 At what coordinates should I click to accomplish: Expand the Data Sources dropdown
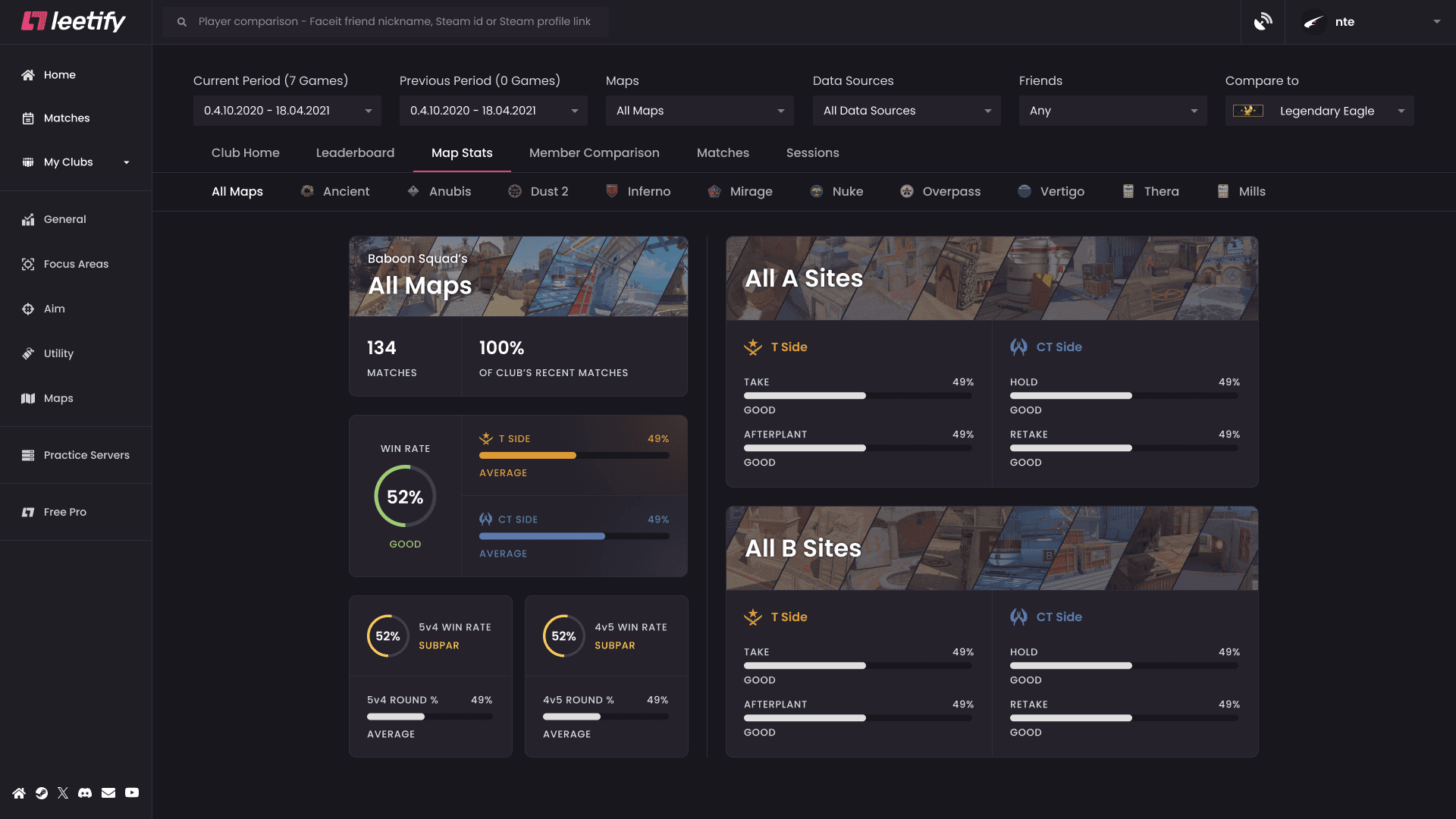(906, 110)
